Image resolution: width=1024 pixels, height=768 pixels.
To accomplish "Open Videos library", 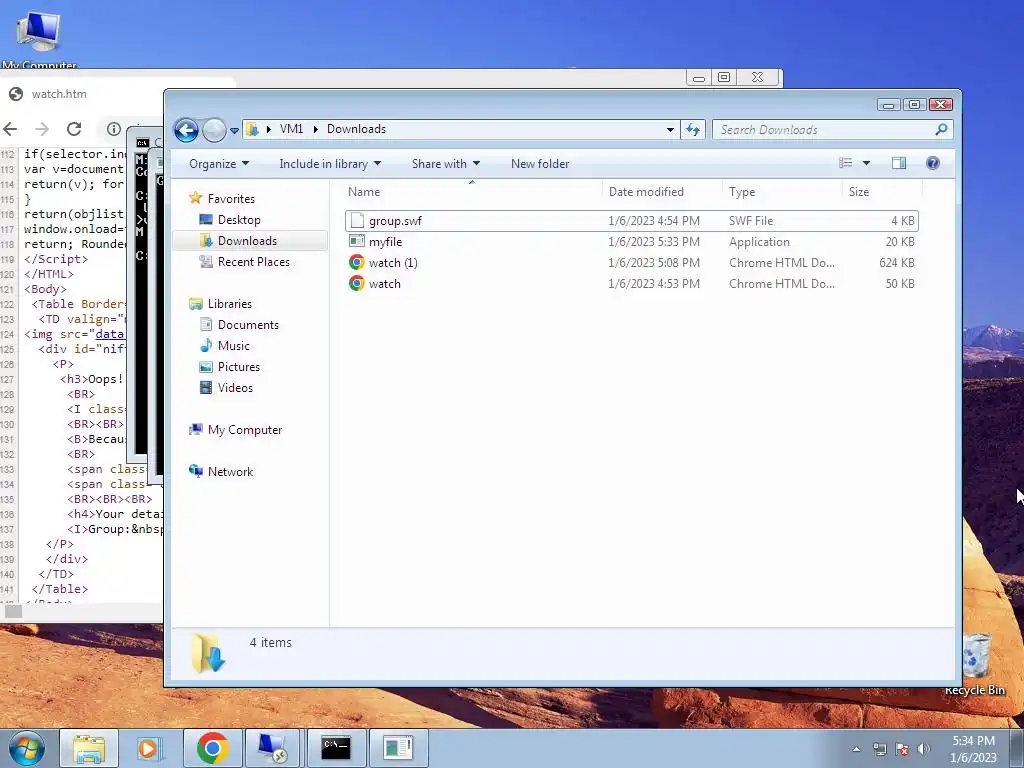I will (235, 387).
